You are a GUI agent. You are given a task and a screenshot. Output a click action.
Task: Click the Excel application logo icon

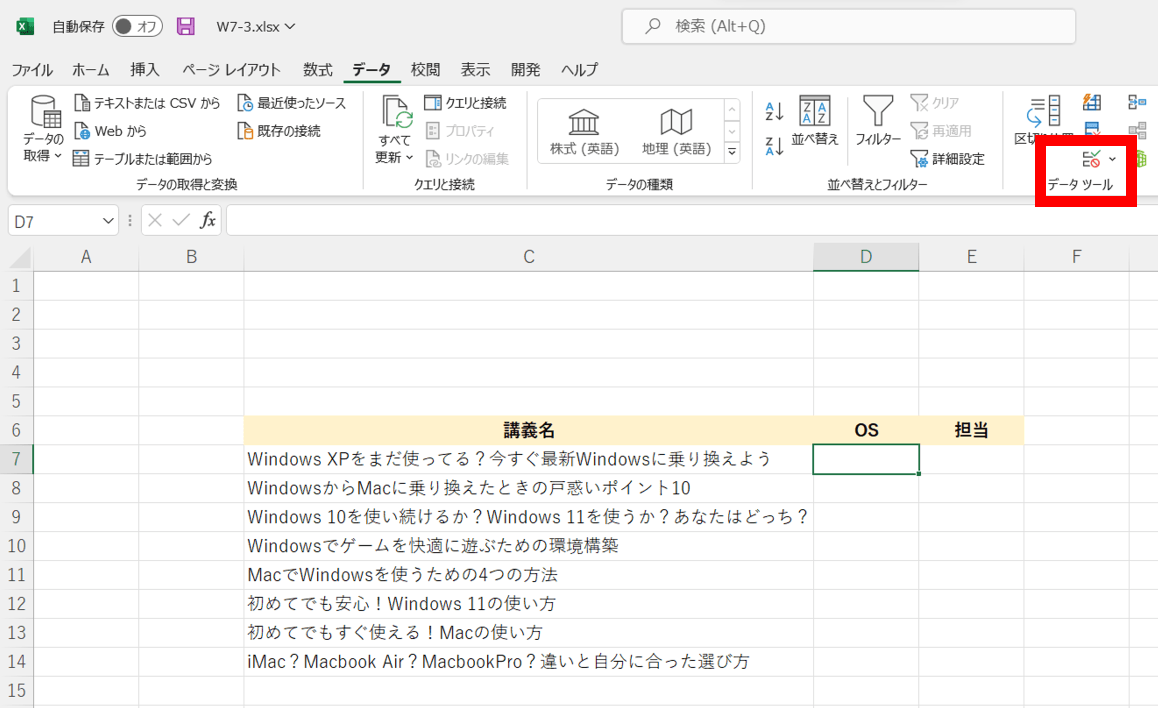pyautogui.click(x=25, y=27)
